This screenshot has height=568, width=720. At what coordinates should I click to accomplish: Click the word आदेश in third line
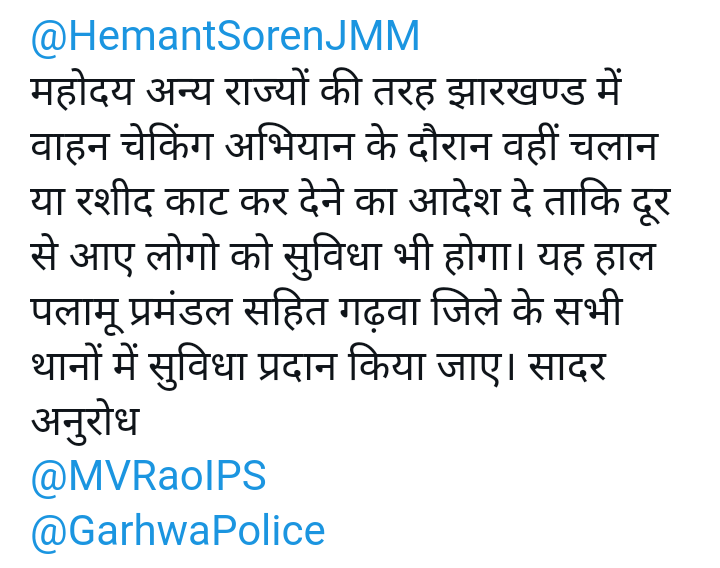pos(454,200)
